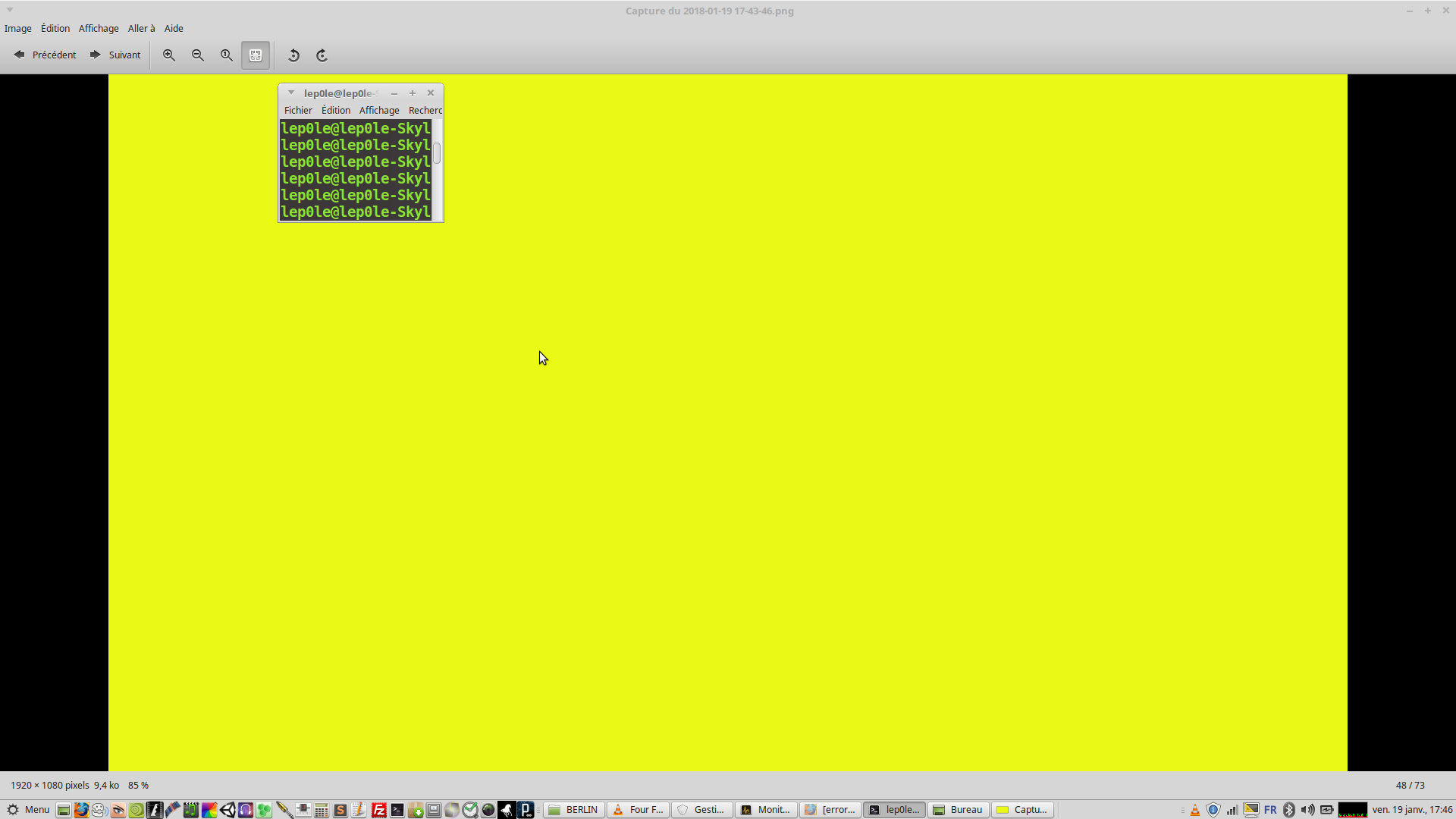Launch Firefox from the panel
The image size is (1456, 819).
[81, 809]
